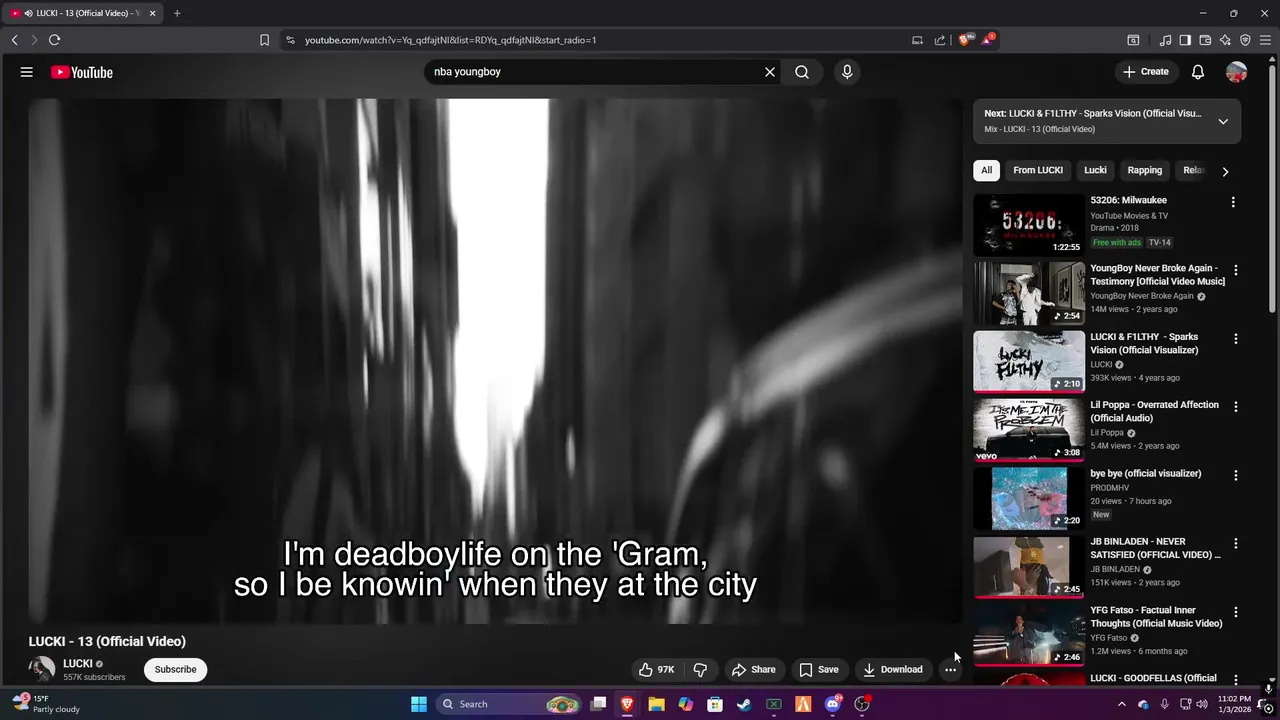Open options for 53206: Milwaukee

[1233, 202]
